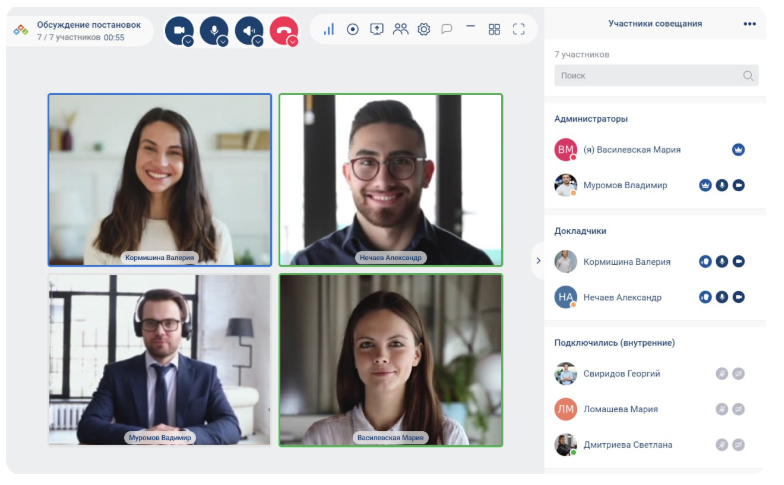Viewport: 784px width, 485px height.
Task: Click the ВМ avatar of Василевская Мария
Action: pyautogui.click(x=566, y=150)
